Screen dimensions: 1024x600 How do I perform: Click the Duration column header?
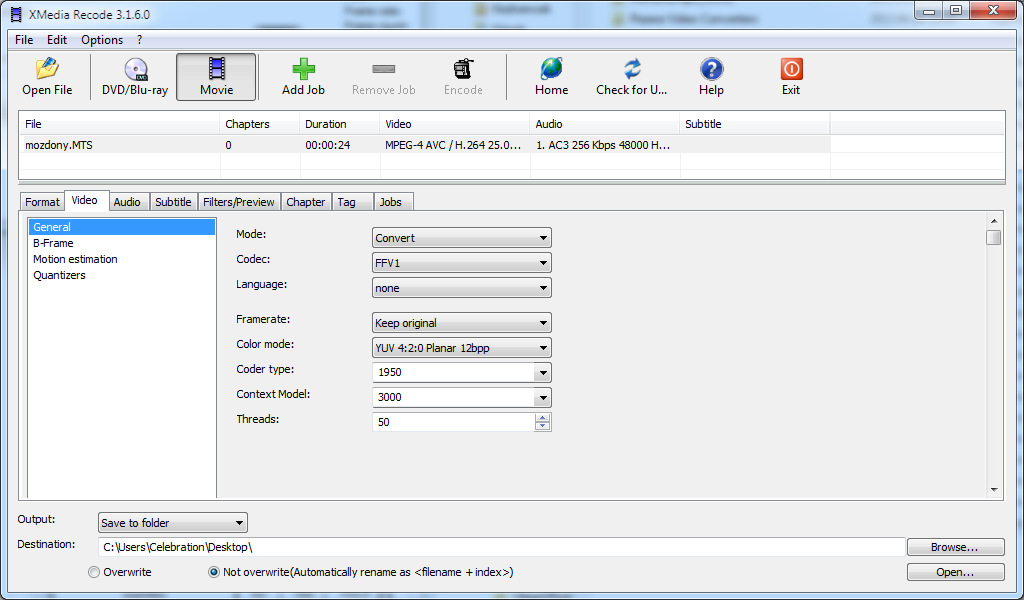coord(339,124)
